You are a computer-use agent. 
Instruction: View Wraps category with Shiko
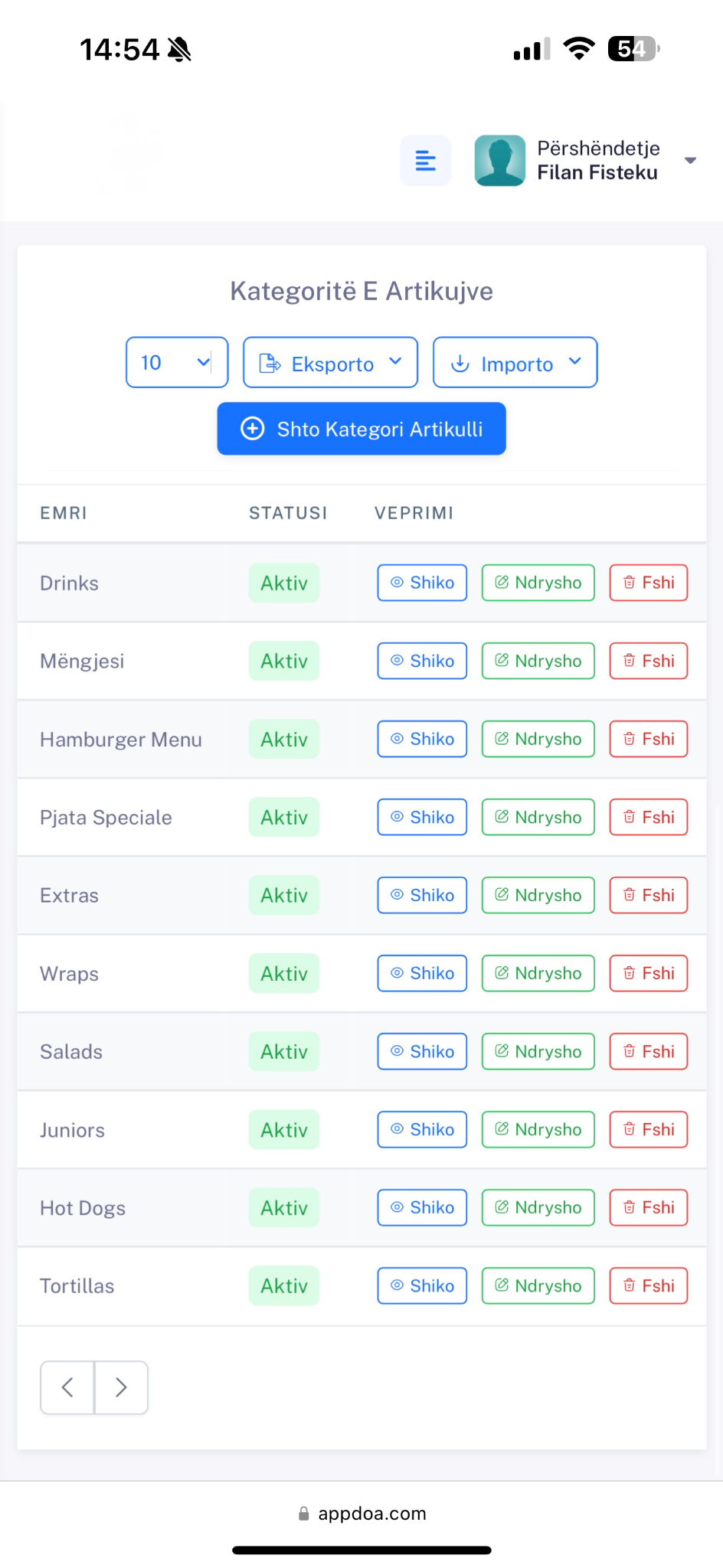[422, 973]
